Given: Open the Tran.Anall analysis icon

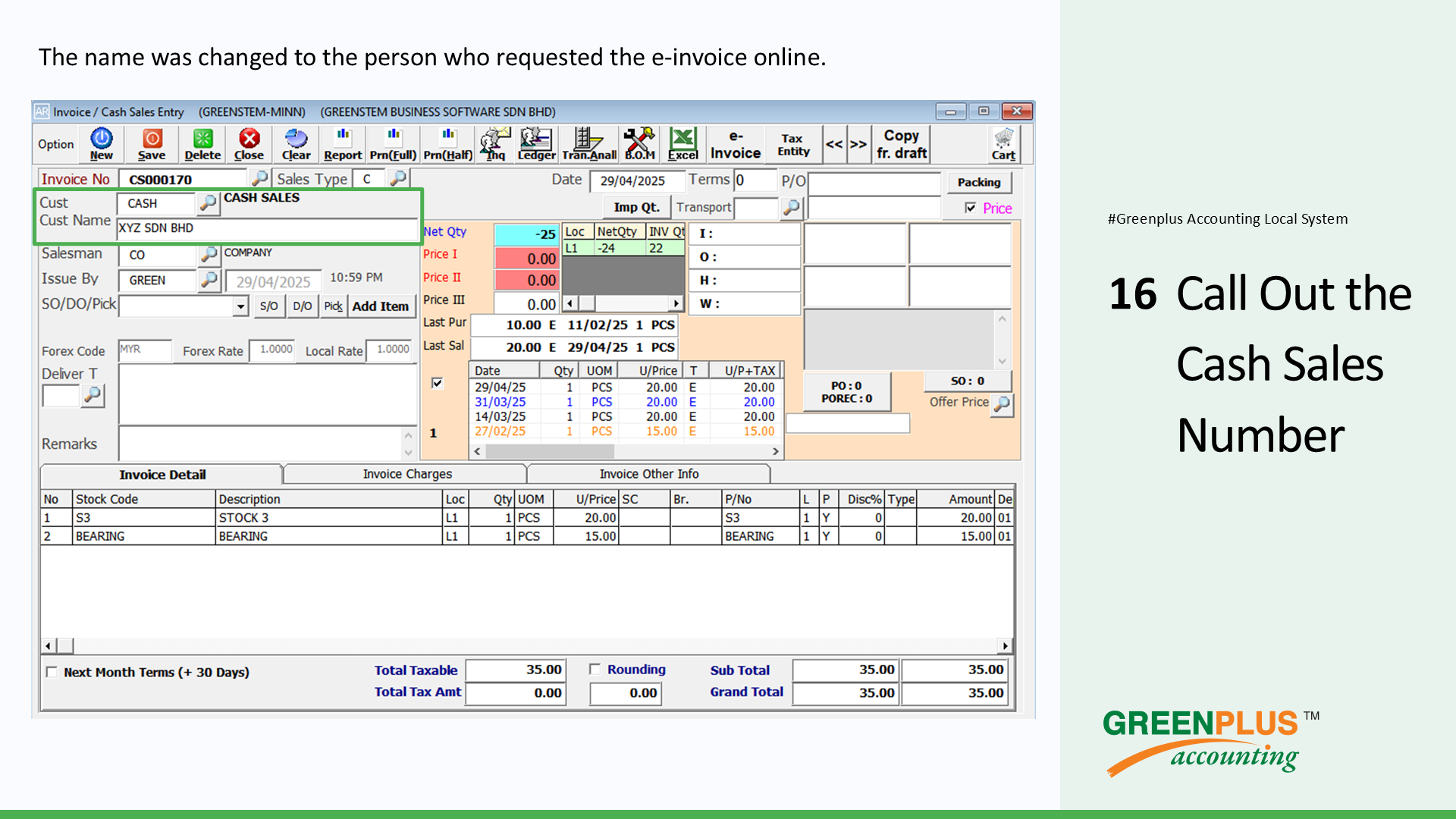Looking at the screenshot, I should point(589,144).
